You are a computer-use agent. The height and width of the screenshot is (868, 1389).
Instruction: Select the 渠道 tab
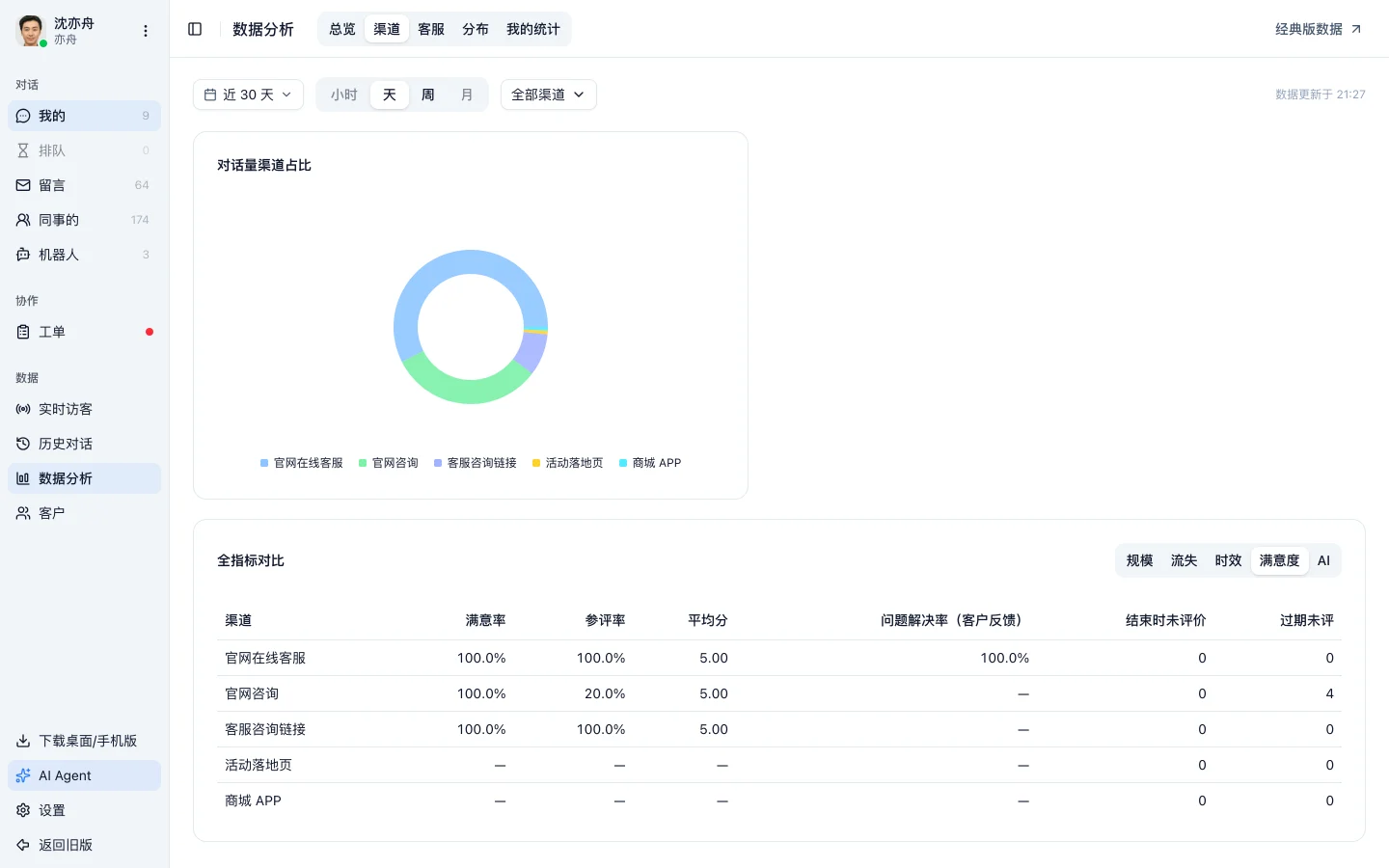[387, 29]
